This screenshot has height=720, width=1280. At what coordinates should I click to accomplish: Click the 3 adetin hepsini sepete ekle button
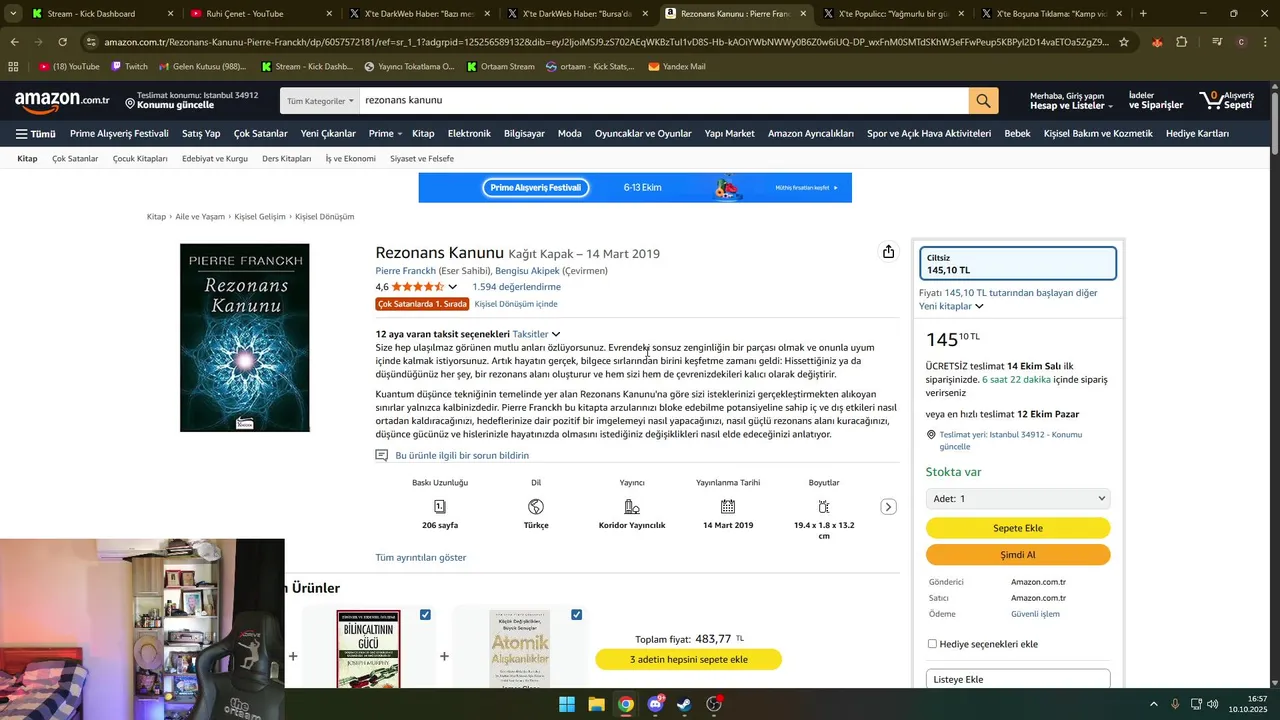688,659
